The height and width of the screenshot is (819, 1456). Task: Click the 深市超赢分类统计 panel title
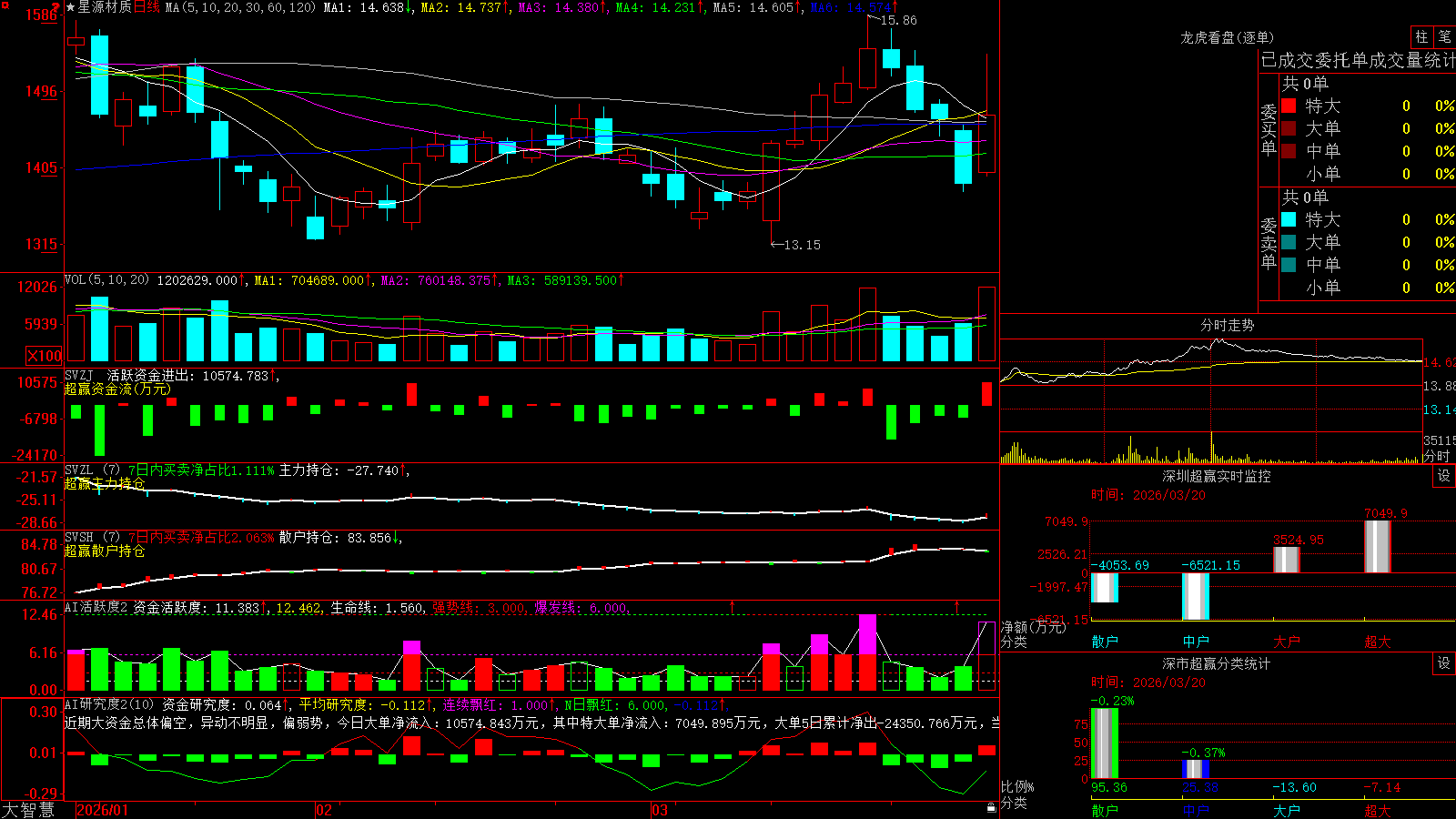tap(1217, 663)
